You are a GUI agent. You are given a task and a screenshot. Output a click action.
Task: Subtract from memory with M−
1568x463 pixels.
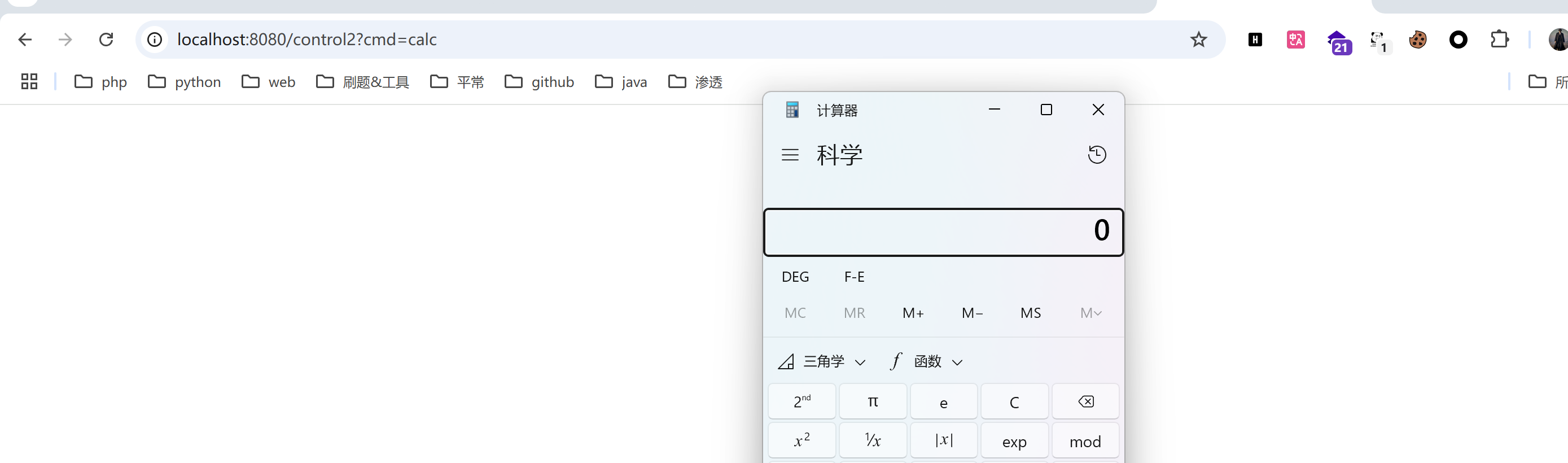tap(972, 313)
